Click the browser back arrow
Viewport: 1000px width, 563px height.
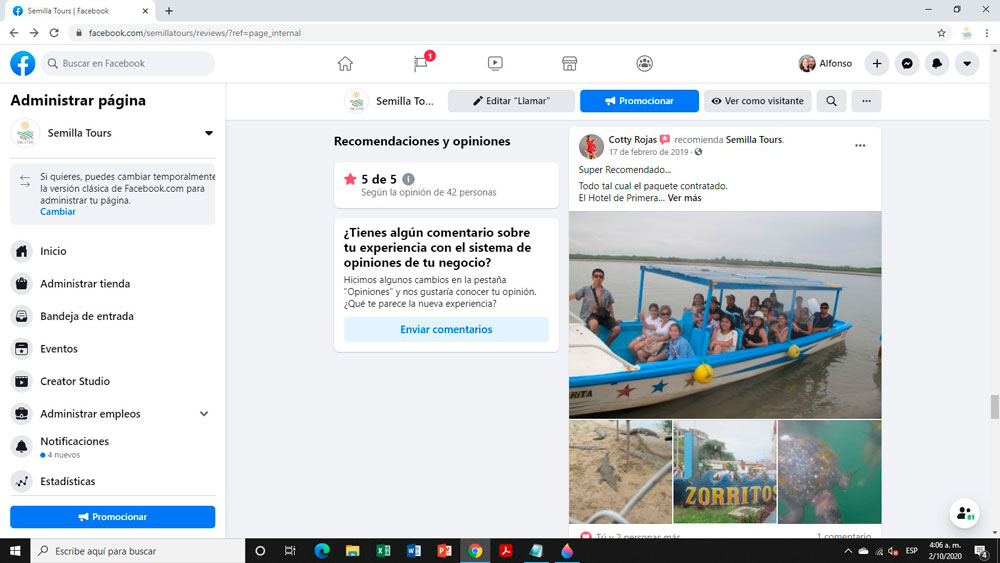(14, 33)
